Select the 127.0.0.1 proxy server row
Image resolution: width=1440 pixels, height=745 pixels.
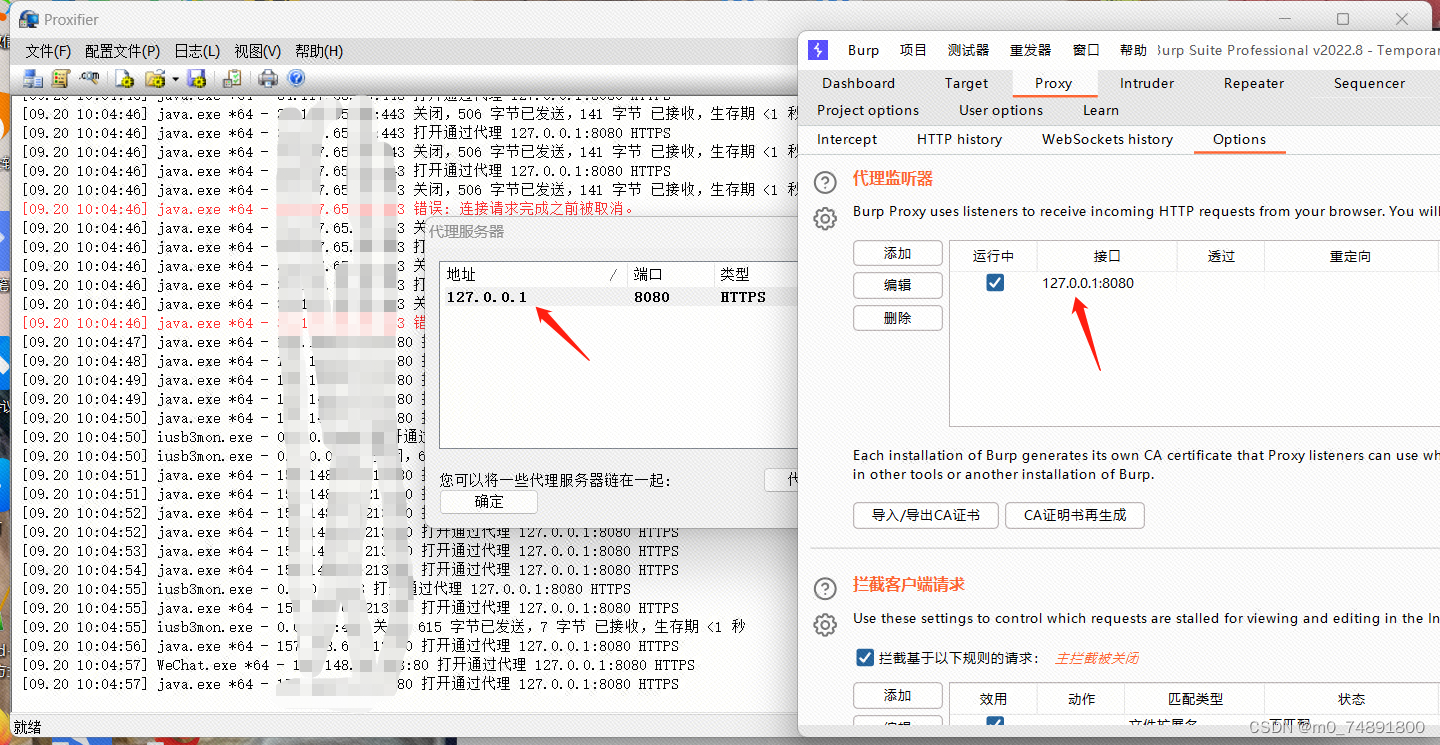coord(620,297)
